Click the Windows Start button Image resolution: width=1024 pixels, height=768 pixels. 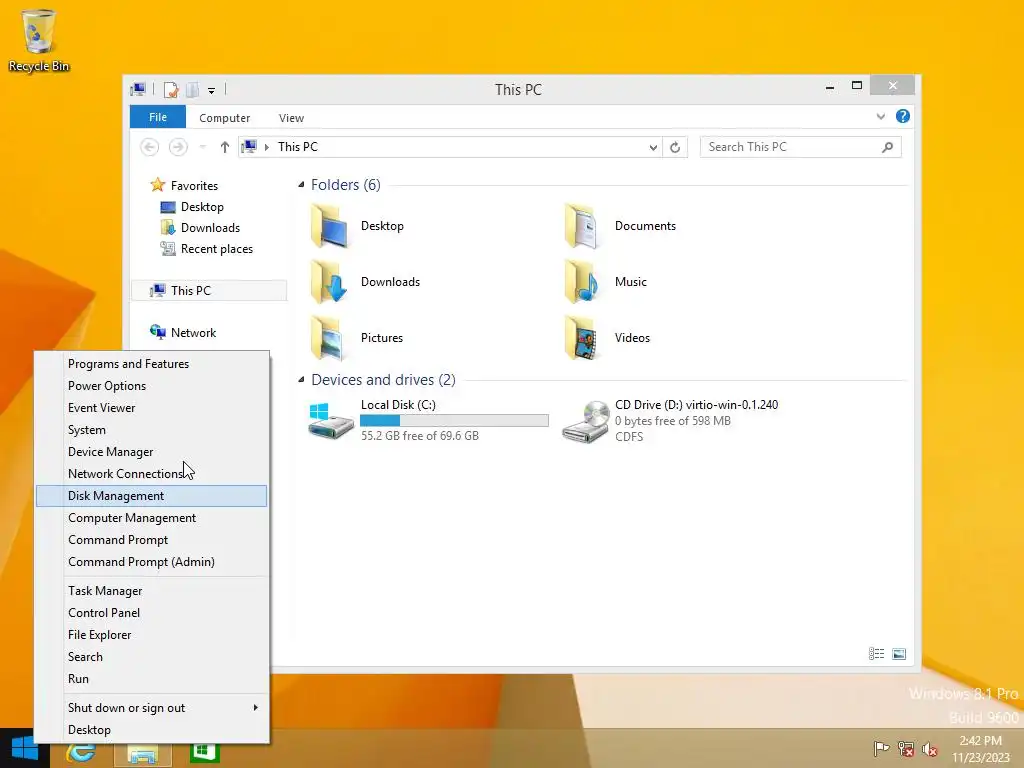pyautogui.click(x=24, y=748)
